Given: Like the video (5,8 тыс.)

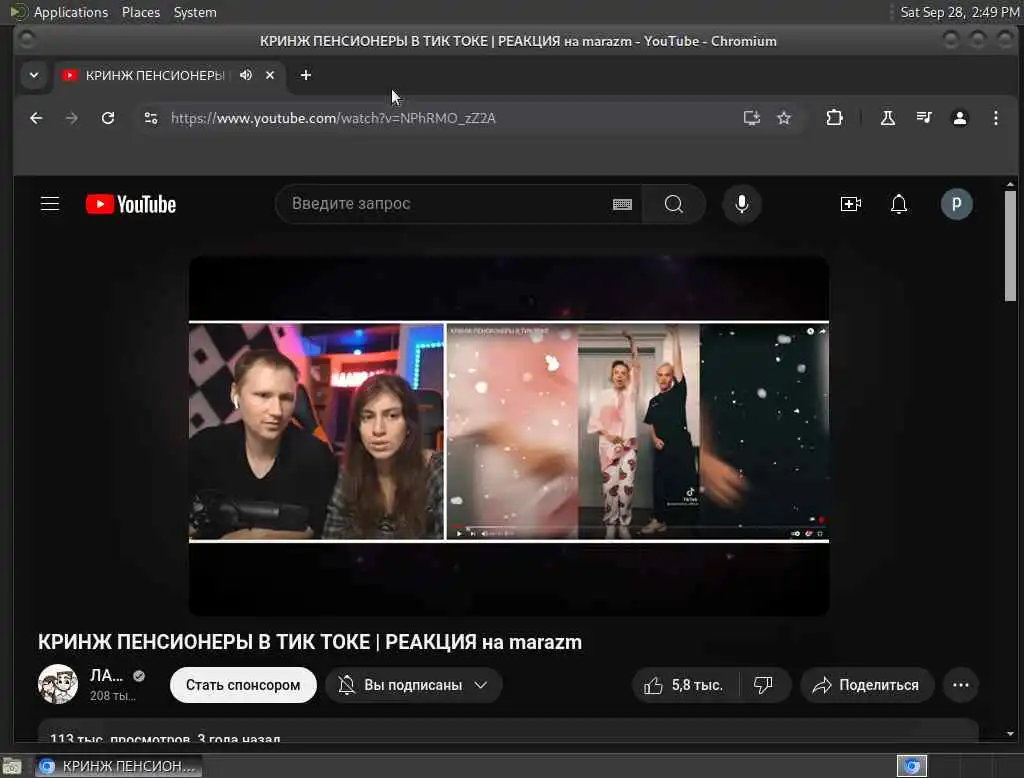Looking at the screenshot, I should click(684, 685).
